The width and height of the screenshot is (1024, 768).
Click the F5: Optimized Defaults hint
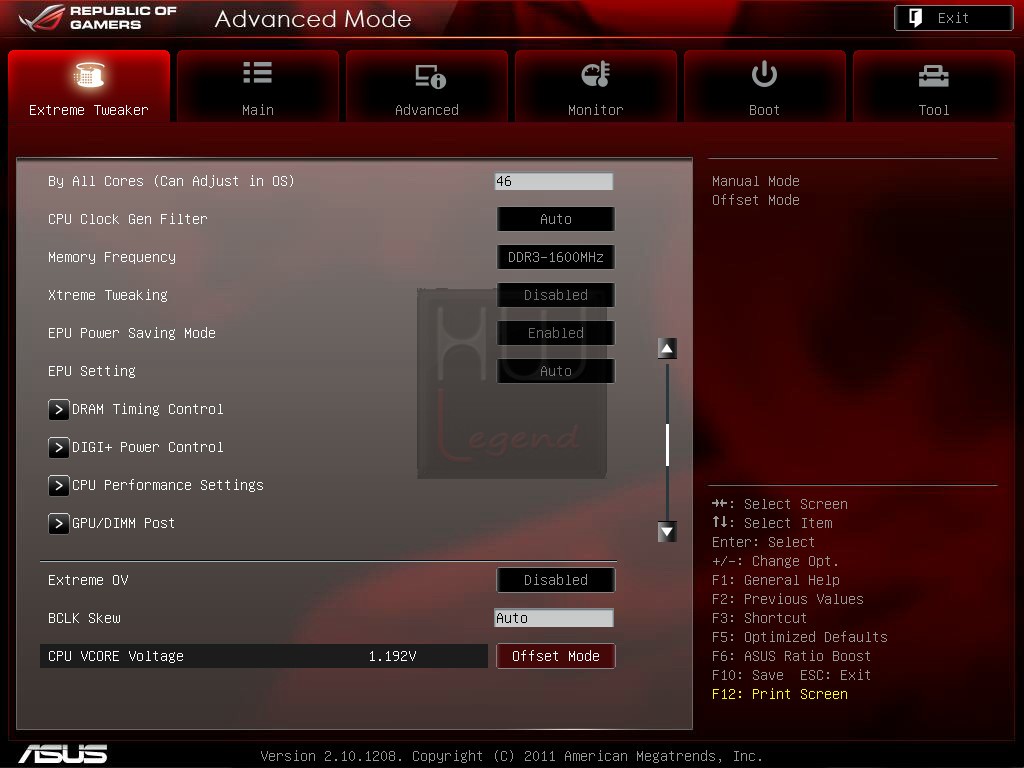click(800, 637)
